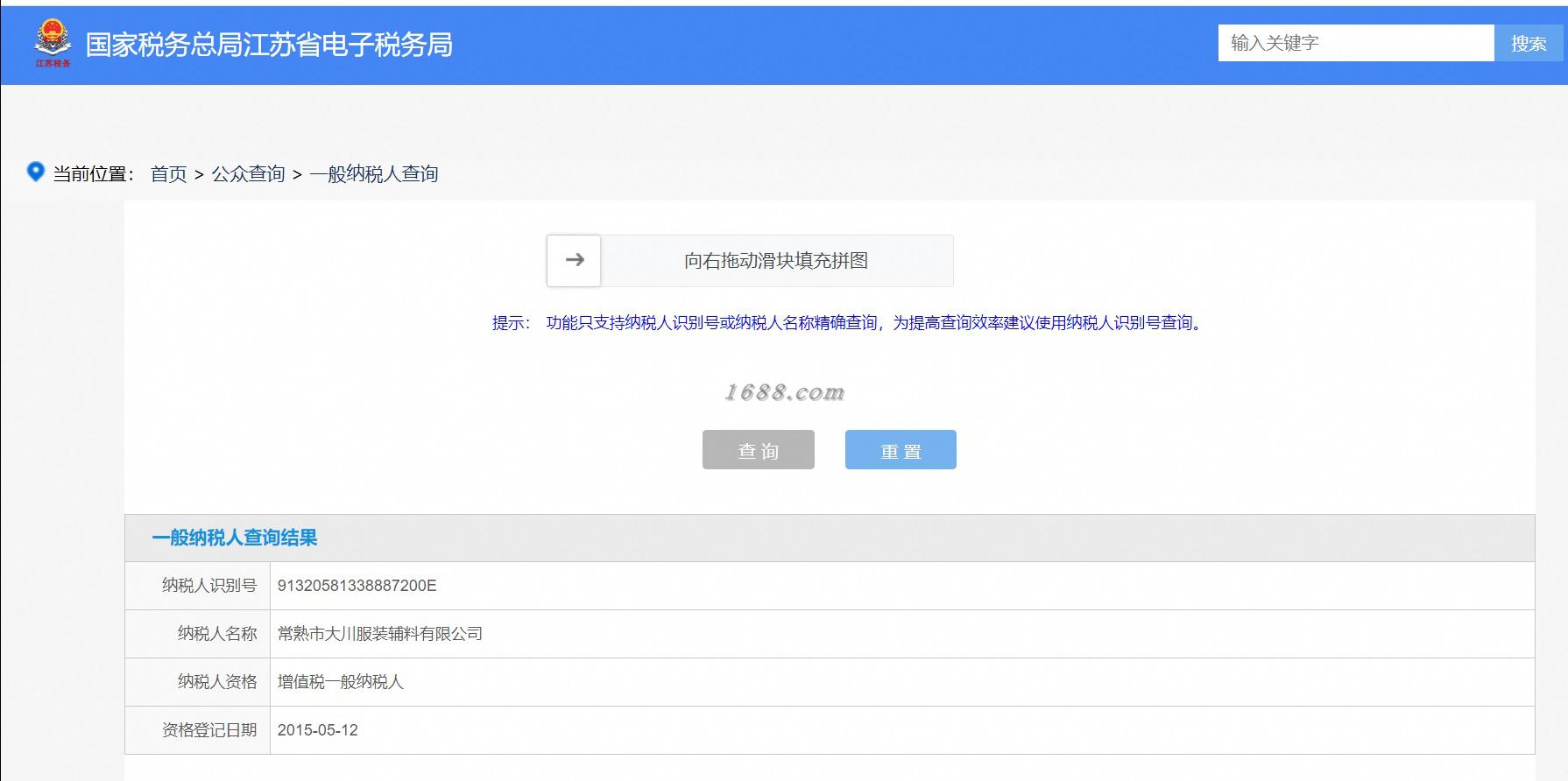This screenshot has width=1568, height=781.
Task: Click the 纳税人资格 label cell
Action: (x=198, y=682)
